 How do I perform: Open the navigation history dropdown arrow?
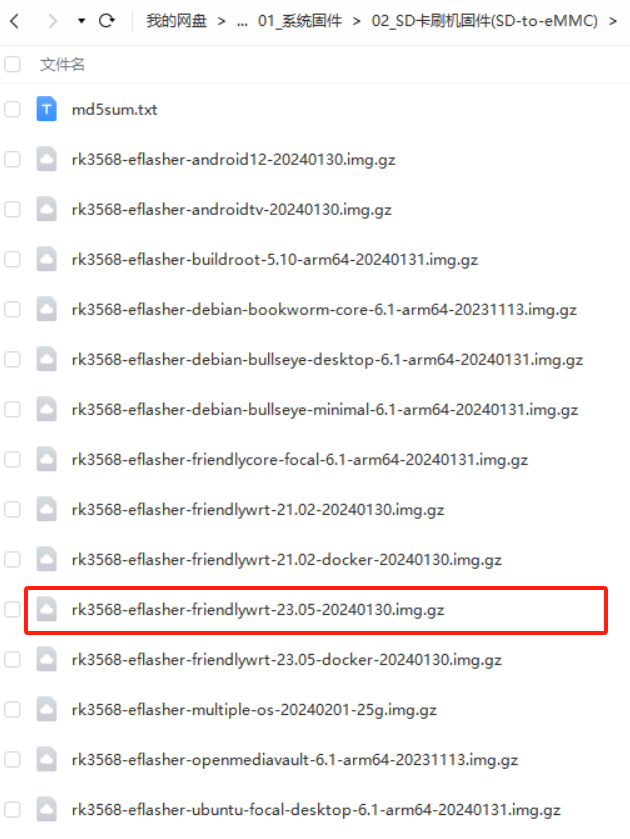[x=81, y=21]
